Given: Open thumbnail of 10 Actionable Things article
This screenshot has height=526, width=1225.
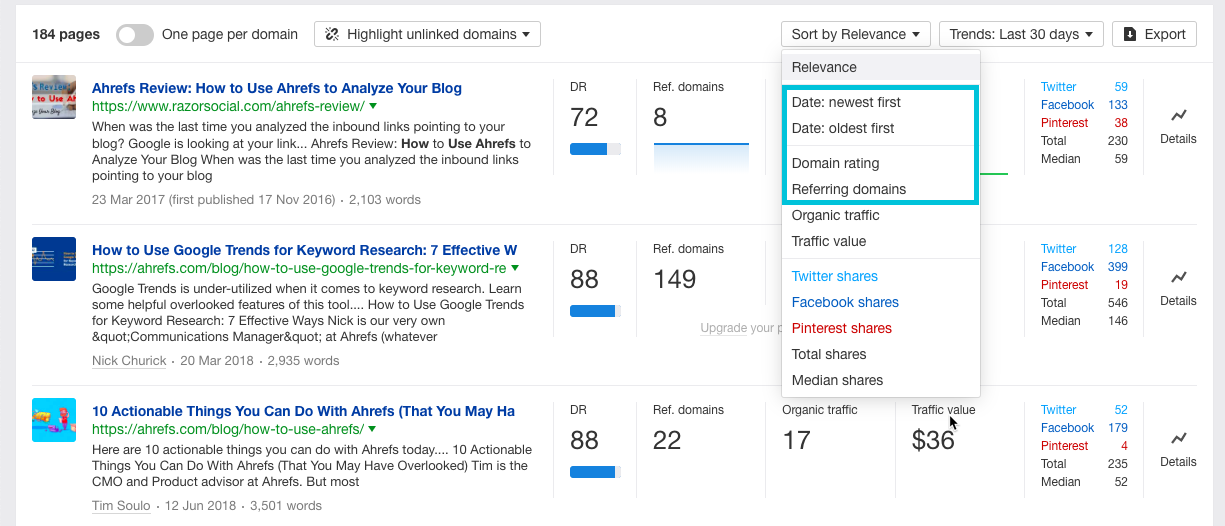Looking at the screenshot, I should pyautogui.click(x=54, y=420).
